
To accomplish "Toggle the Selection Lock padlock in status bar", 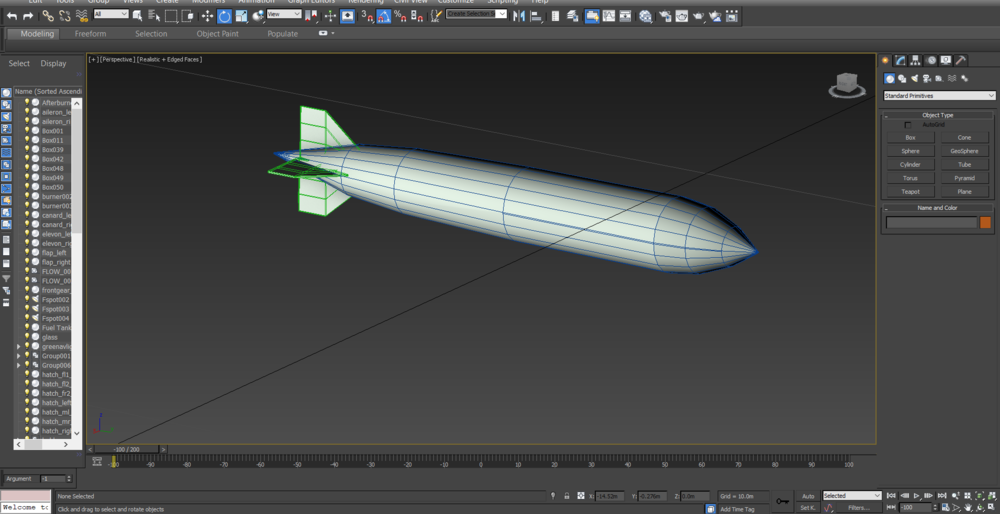I will 566,496.
